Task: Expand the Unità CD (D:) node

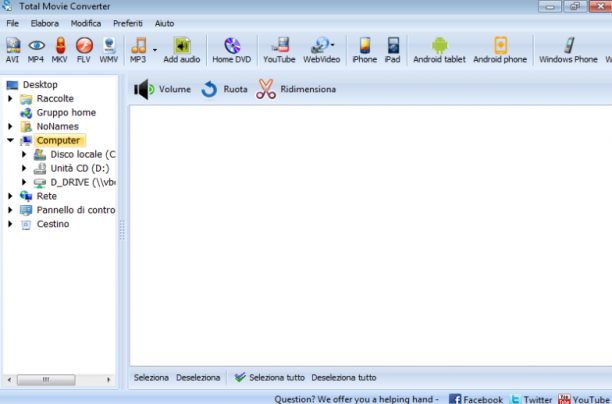Action: point(24,168)
